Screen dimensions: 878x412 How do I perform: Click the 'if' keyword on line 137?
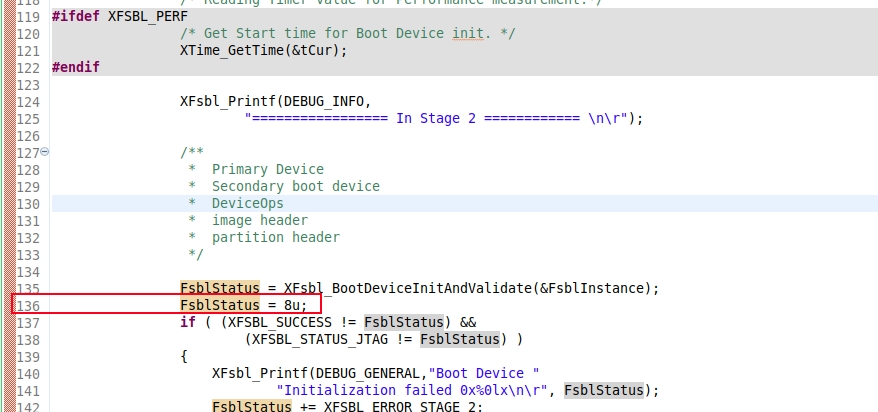tap(188, 322)
